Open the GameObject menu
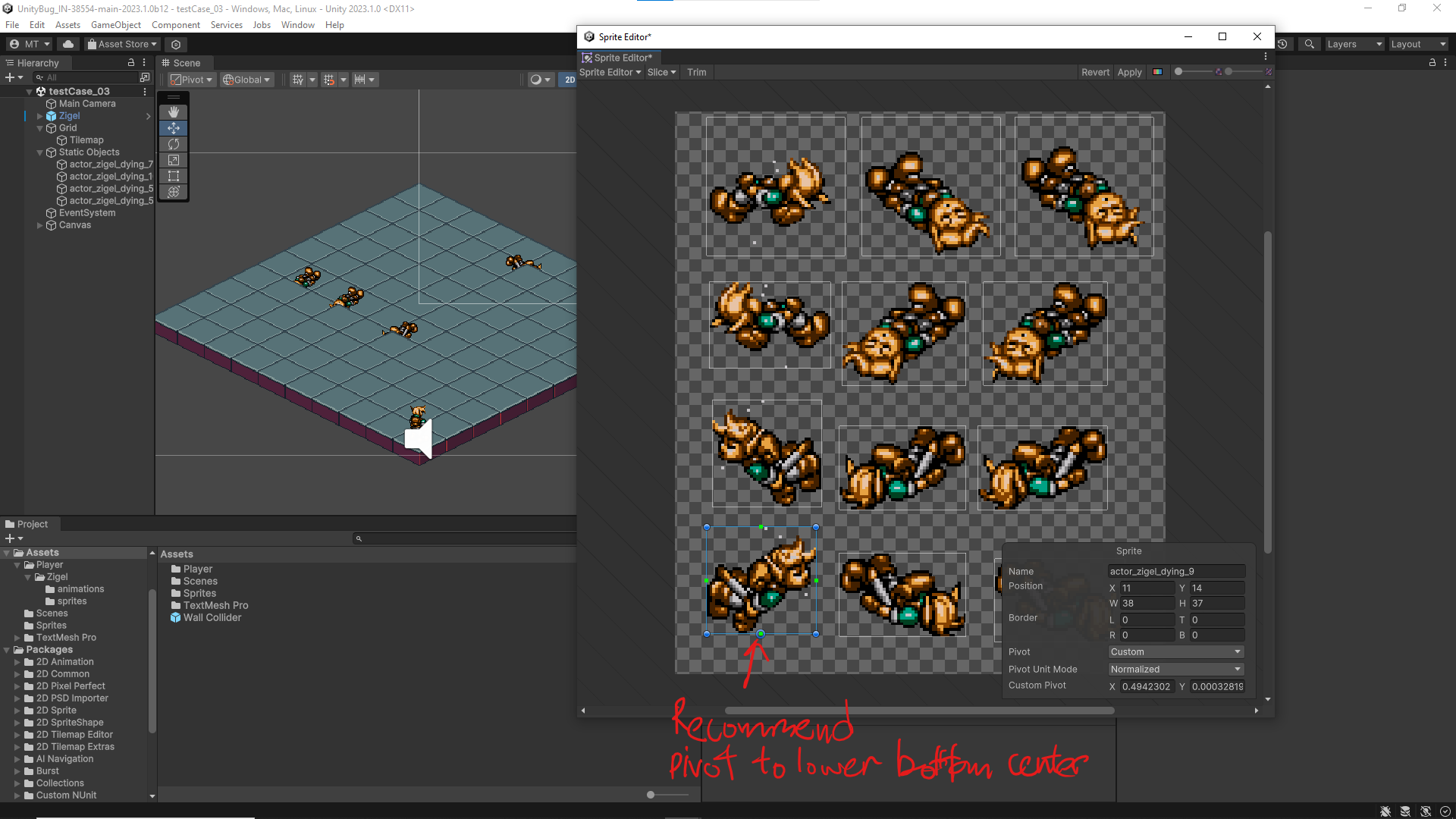The height and width of the screenshot is (819, 1456). [x=115, y=25]
